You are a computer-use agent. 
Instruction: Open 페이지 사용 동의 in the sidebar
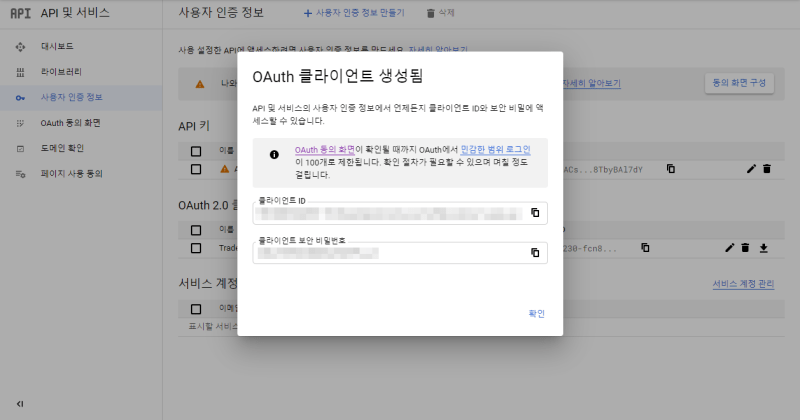71,174
